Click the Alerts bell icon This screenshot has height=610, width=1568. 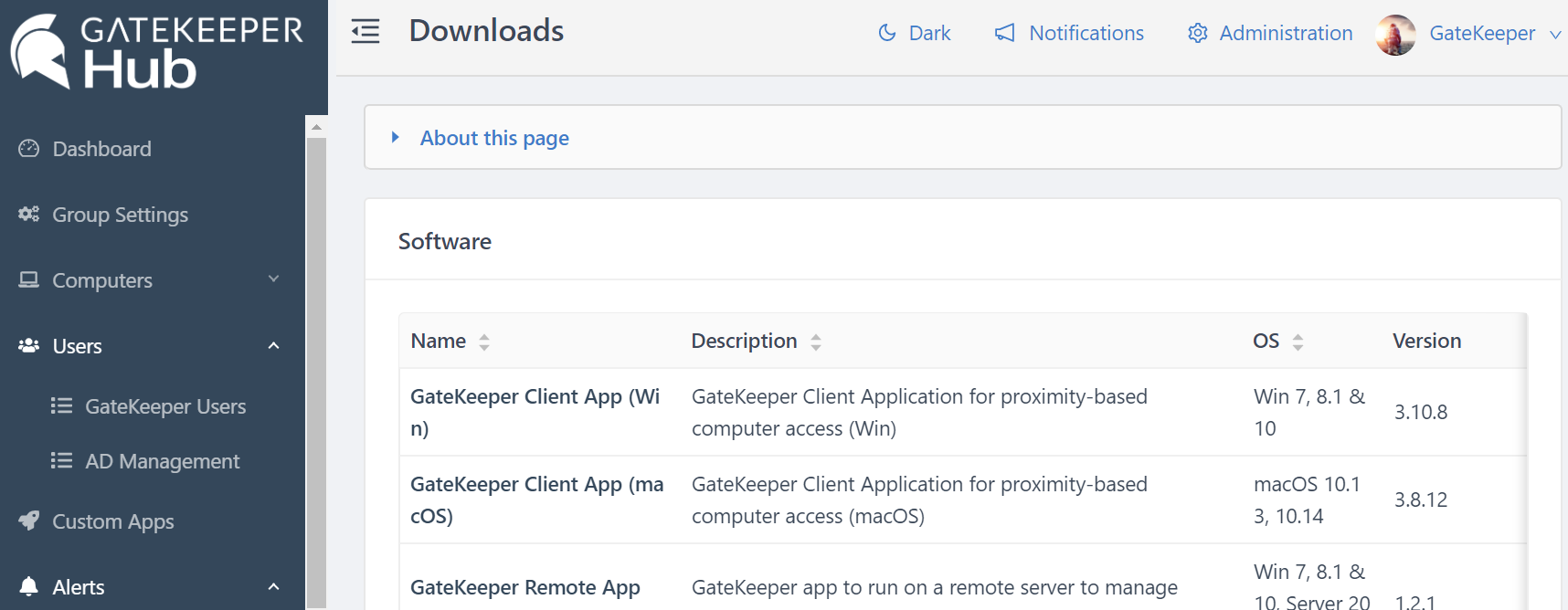pos(29,586)
